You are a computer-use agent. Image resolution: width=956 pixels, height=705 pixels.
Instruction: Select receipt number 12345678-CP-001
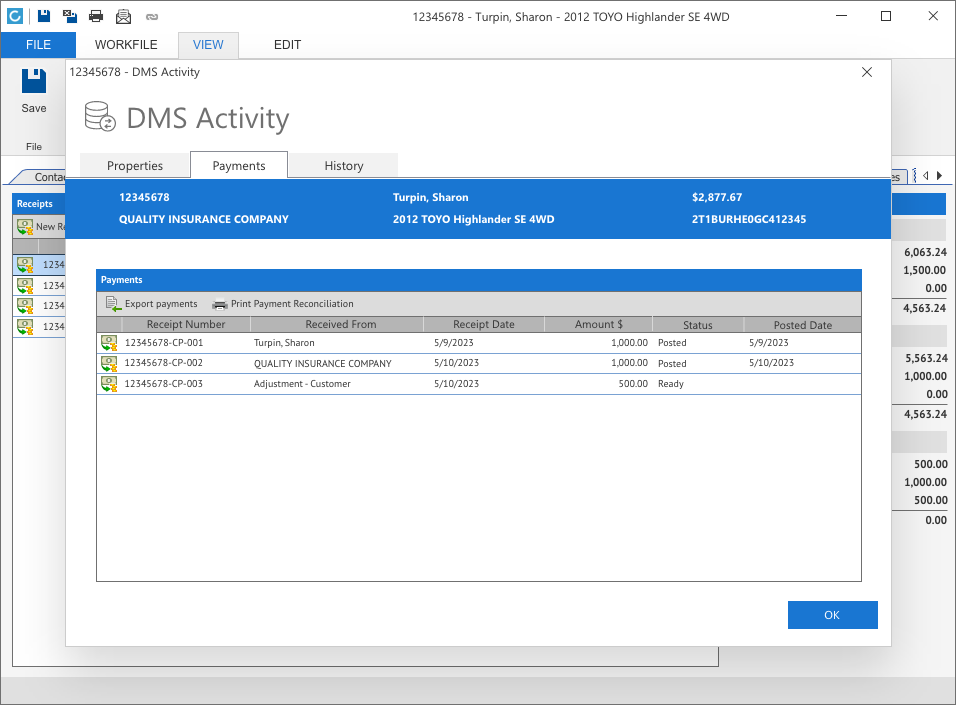[163, 343]
